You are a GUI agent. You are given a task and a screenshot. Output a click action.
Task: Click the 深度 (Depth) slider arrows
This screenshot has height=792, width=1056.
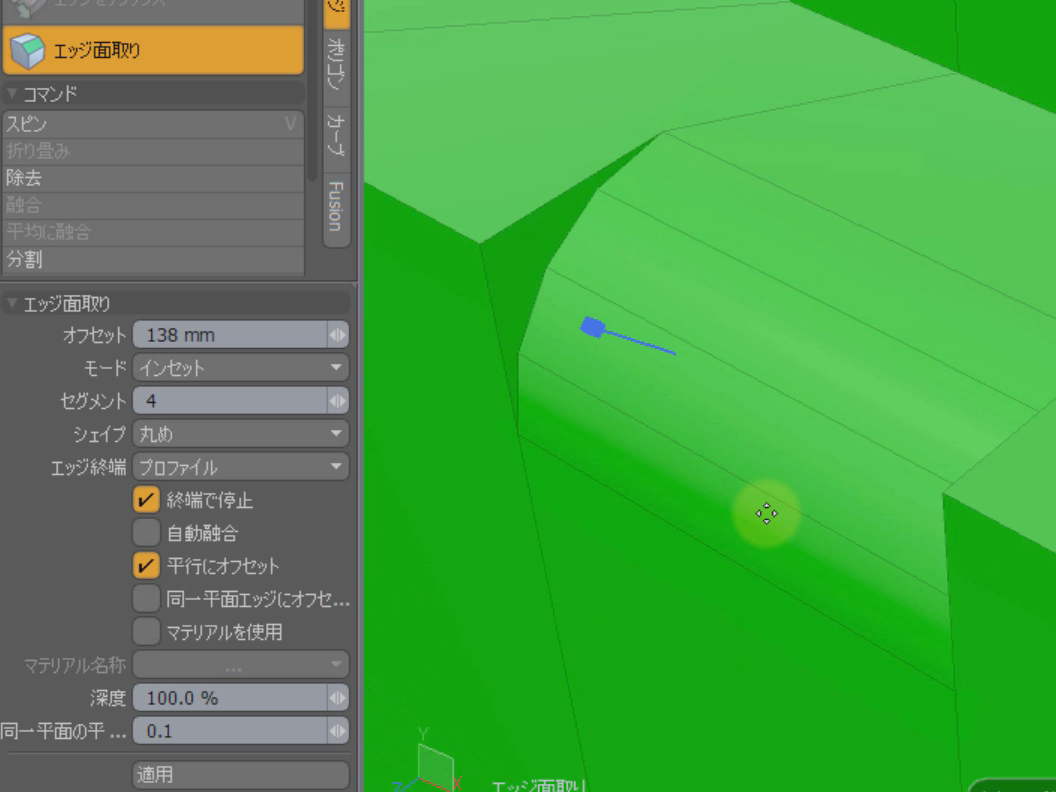pyautogui.click(x=338, y=698)
